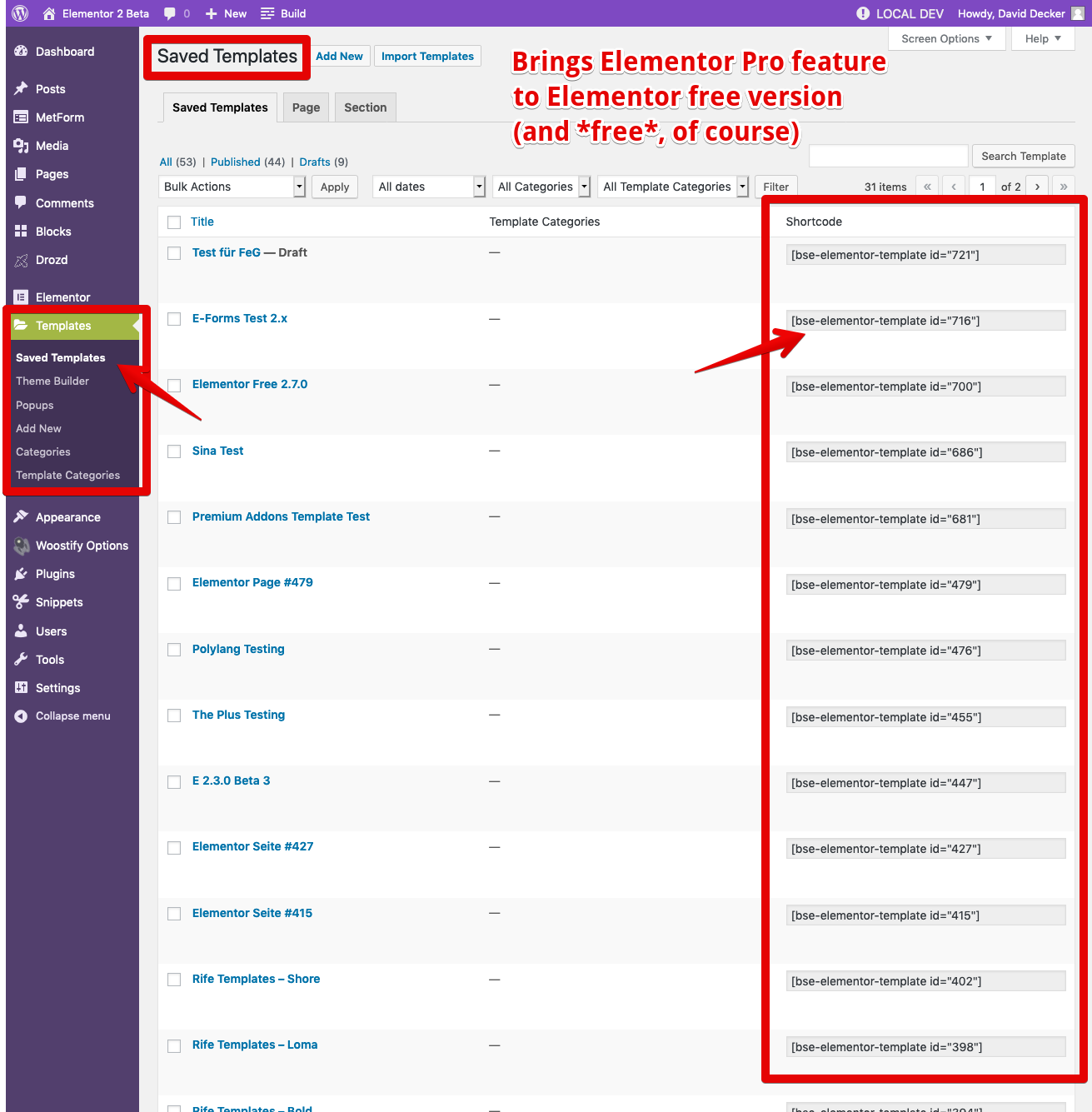This screenshot has width=1092, height=1112.
Task: Open the All dates dropdown
Action: 429,187
